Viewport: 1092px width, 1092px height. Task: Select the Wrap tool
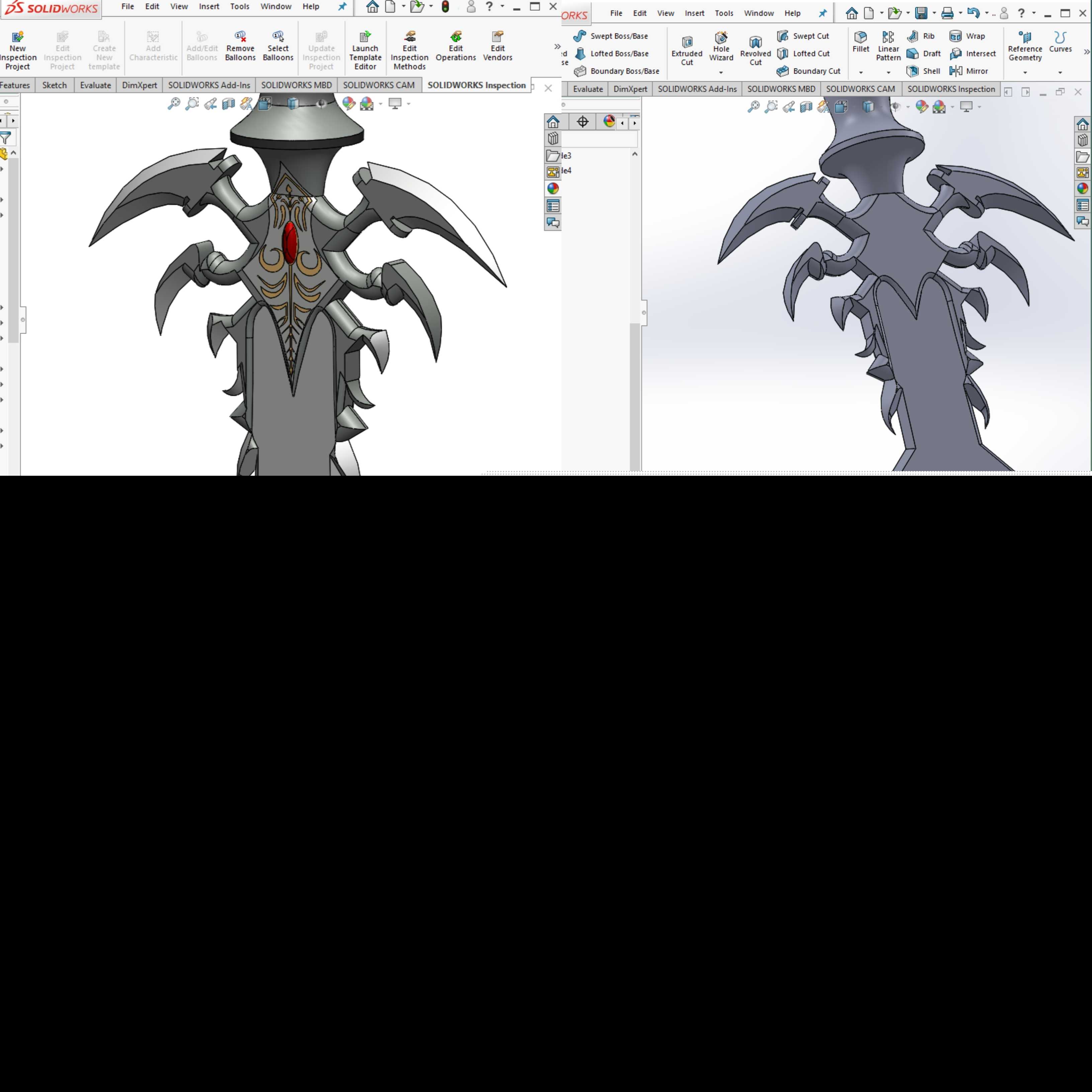(x=968, y=36)
